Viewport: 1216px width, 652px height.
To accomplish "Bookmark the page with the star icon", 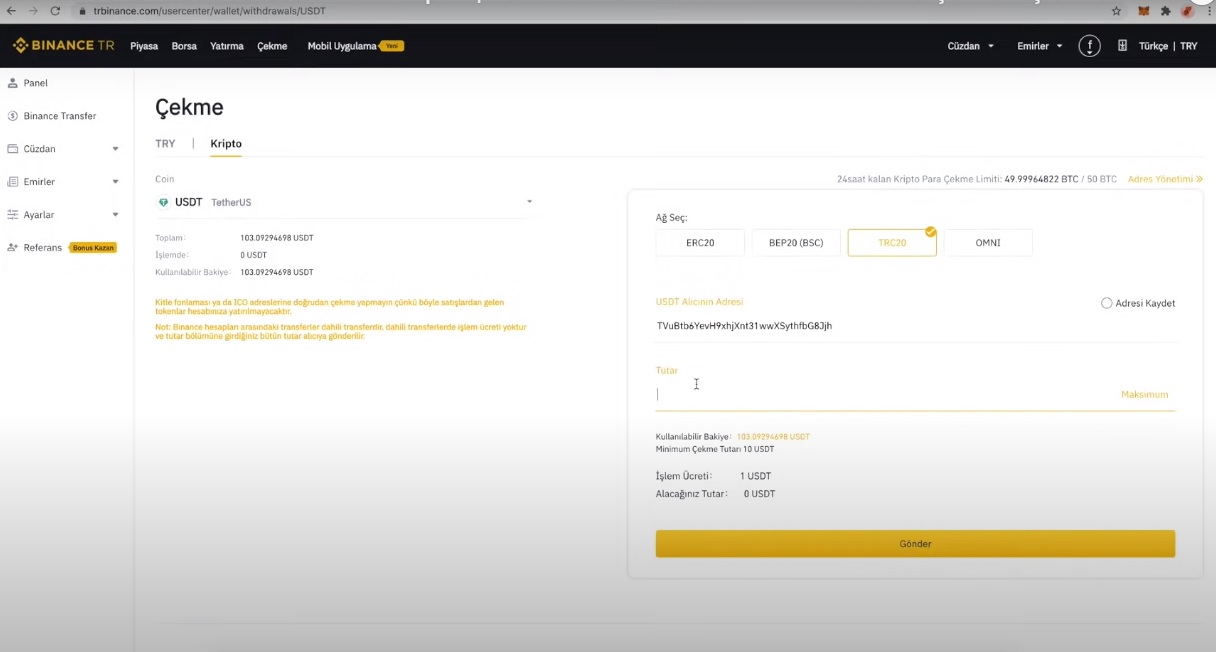I will [1116, 11].
